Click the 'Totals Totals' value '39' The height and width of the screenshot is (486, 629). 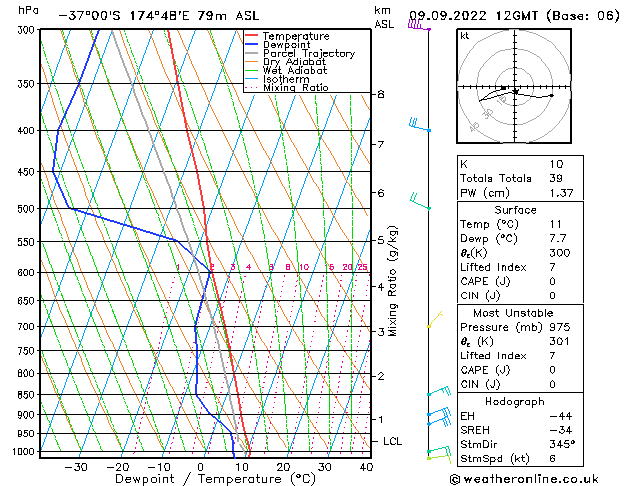tap(556, 178)
